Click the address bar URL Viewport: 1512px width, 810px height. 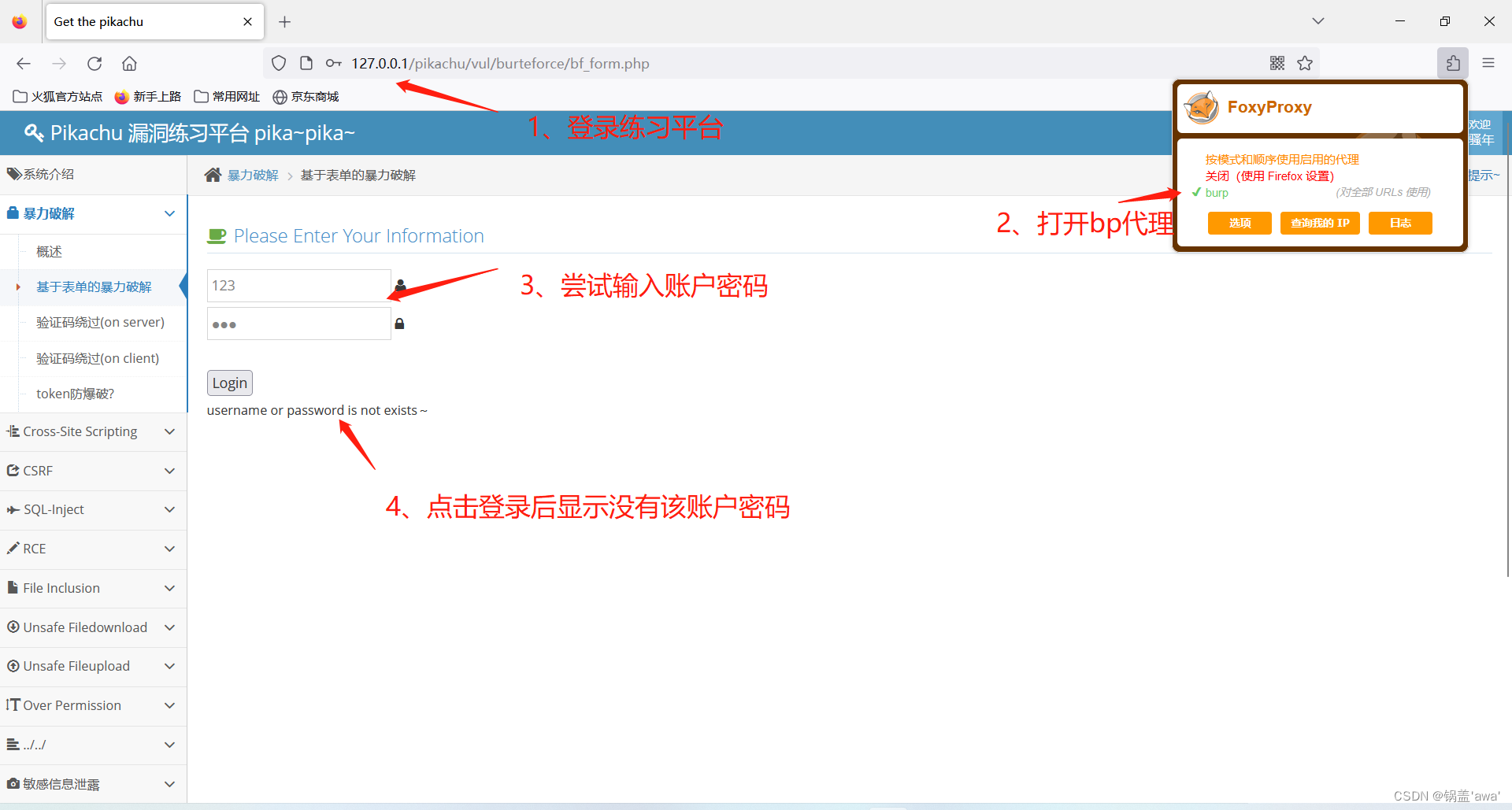[500, 64]
